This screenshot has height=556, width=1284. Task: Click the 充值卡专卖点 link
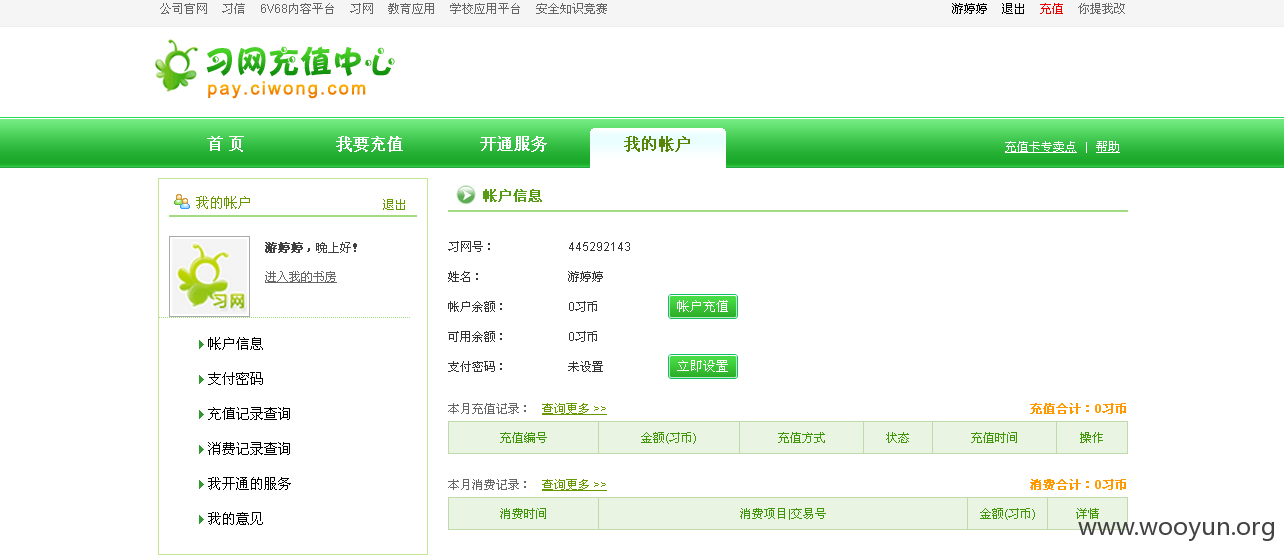pos(1041,147)
